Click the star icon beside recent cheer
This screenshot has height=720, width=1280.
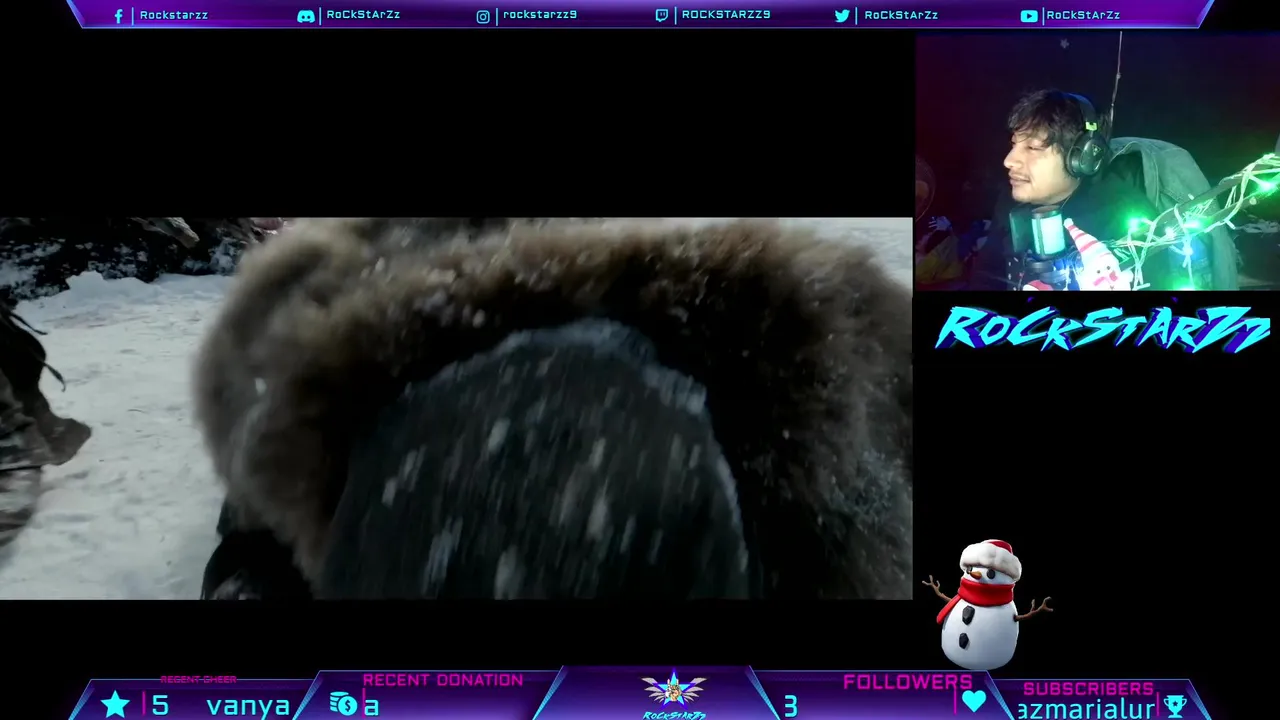pos(116,704)
